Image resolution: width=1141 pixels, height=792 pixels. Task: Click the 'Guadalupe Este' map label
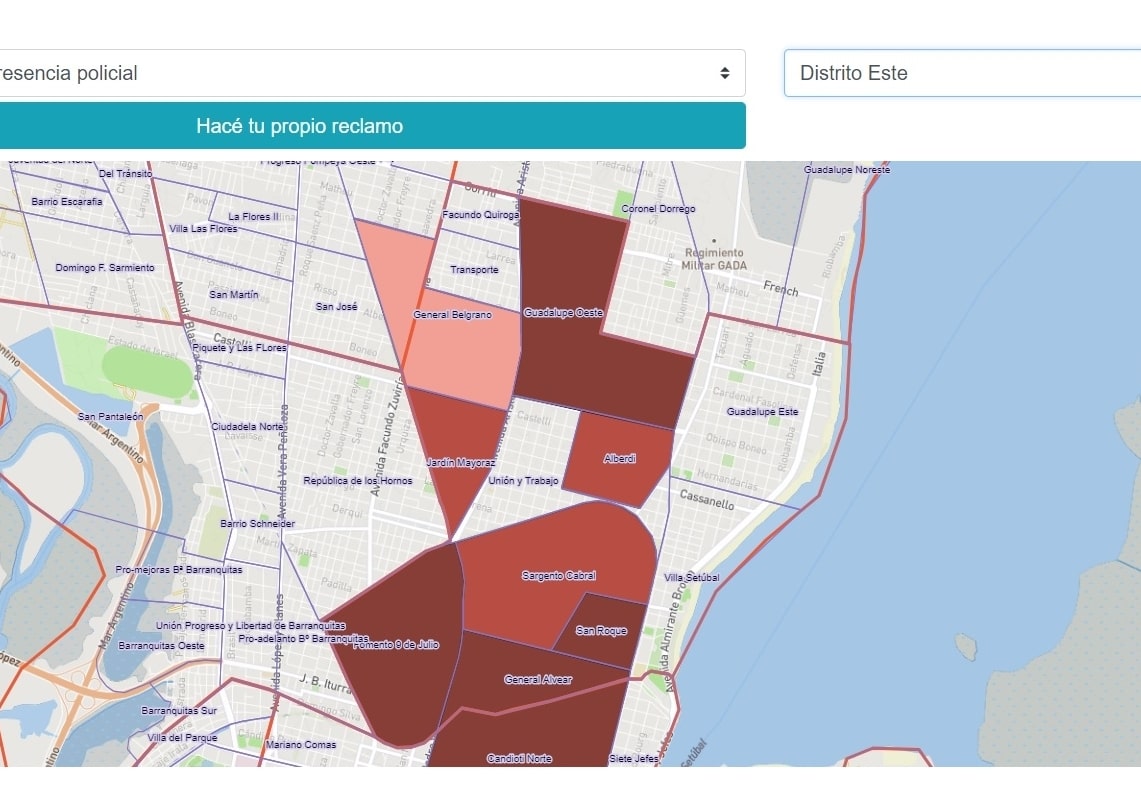coord(762,411)
